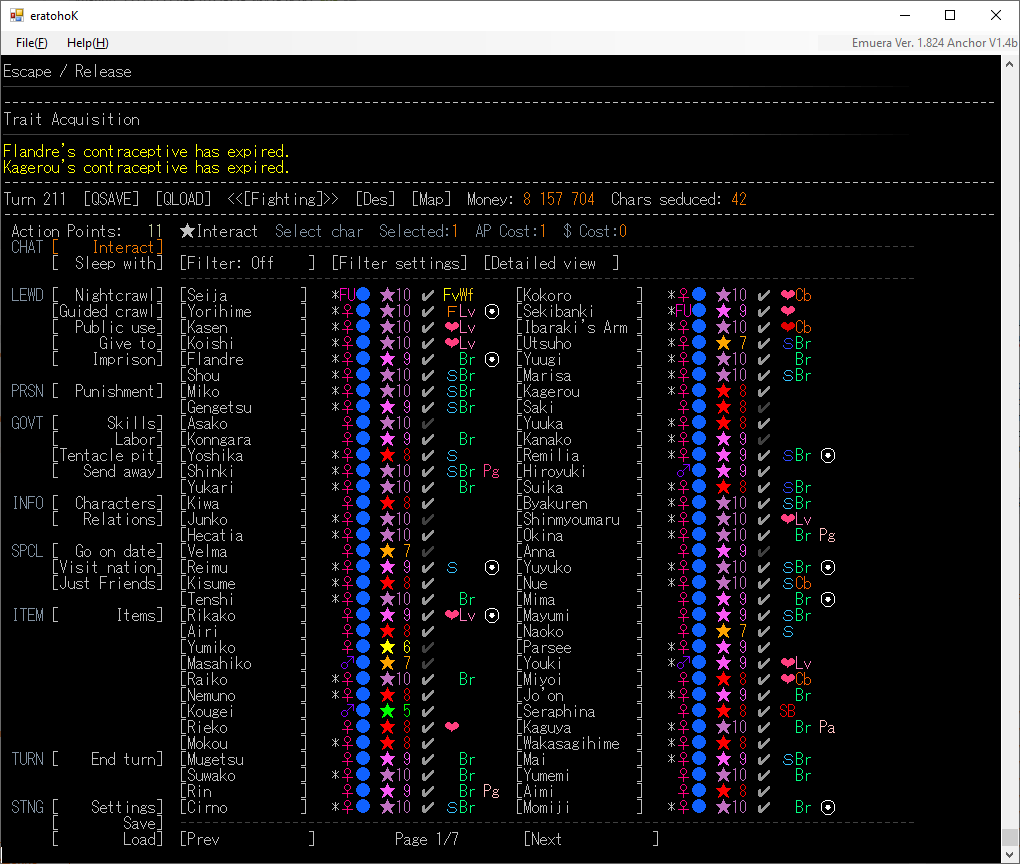The width and height of the screenshot is (1020, 864).
Task: Toggle the circled dot in Flandre's row
Action: point(492,360)
